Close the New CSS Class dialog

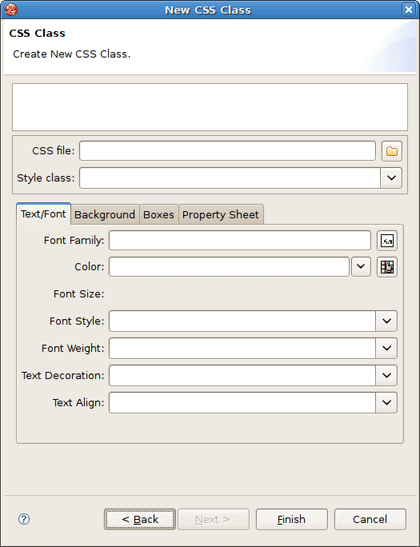click(x=408, y=9)
